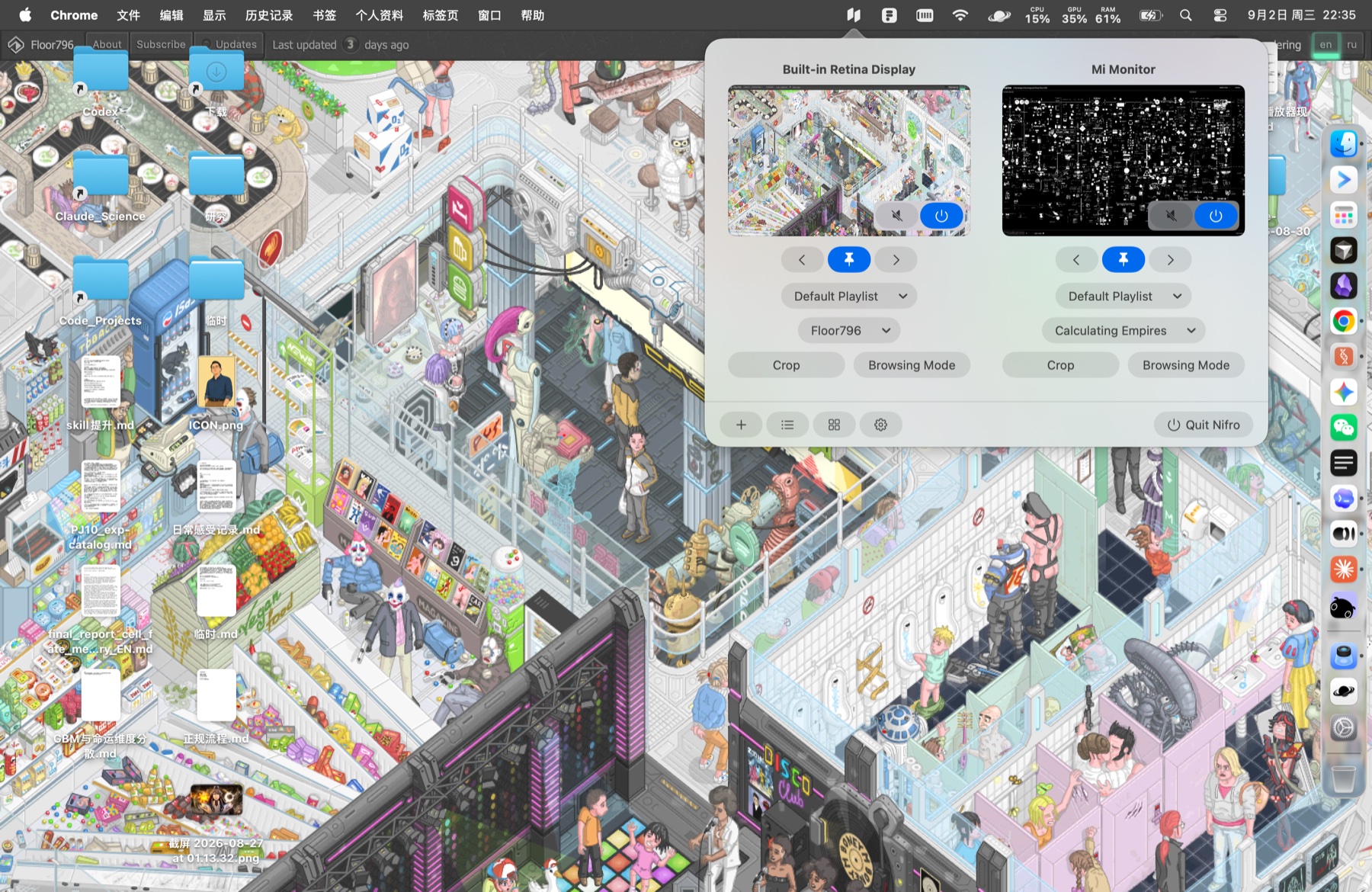Open the 历史记录 menu

(269, 15)
